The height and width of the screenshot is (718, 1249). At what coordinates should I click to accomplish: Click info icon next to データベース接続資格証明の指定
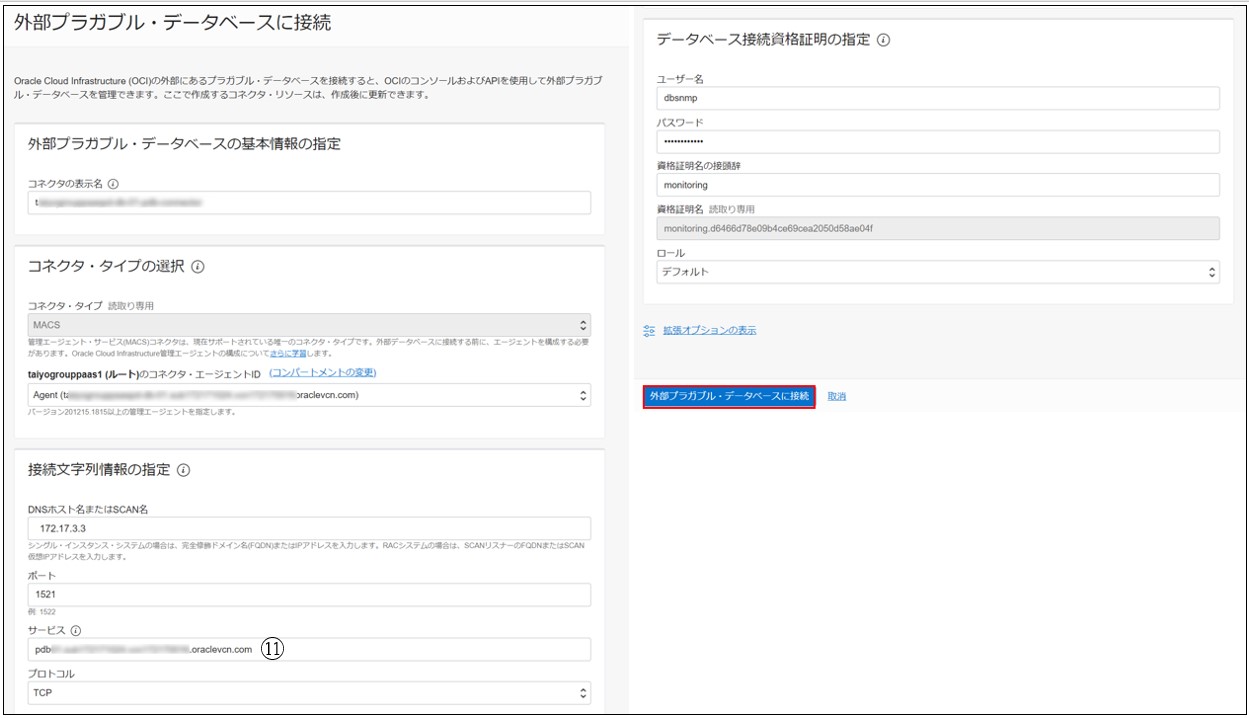click(x=883, y=41)
